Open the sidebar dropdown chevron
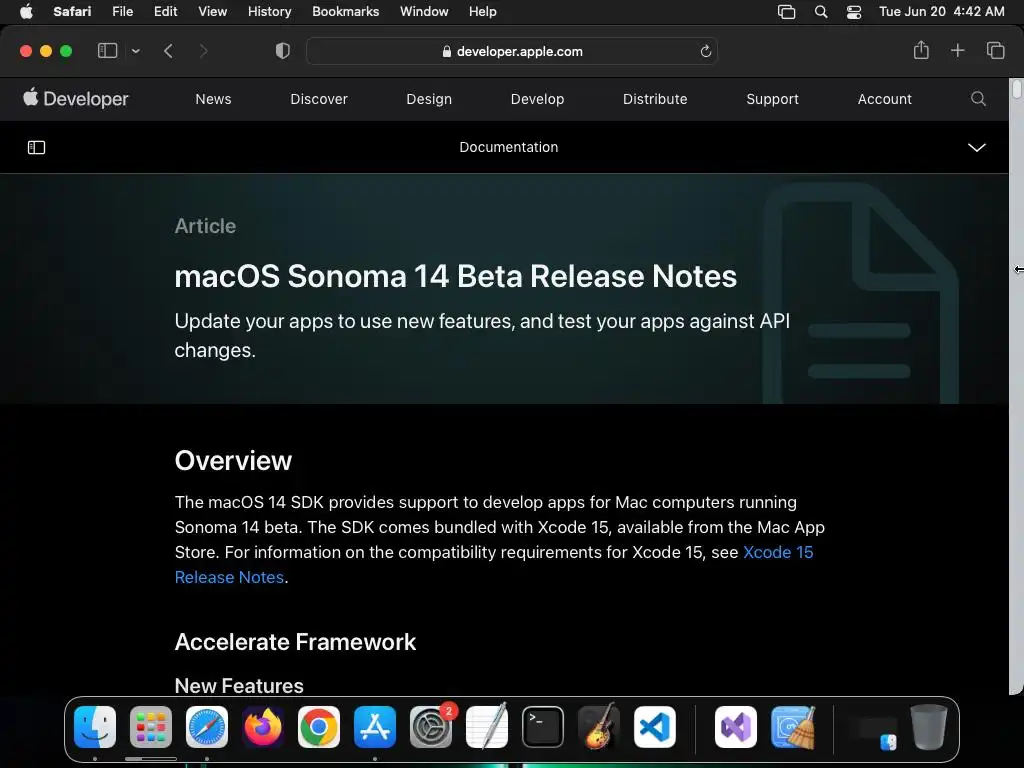Image resolution: width=1024 pixels, height=768 pixels. [x=135, y=51]
